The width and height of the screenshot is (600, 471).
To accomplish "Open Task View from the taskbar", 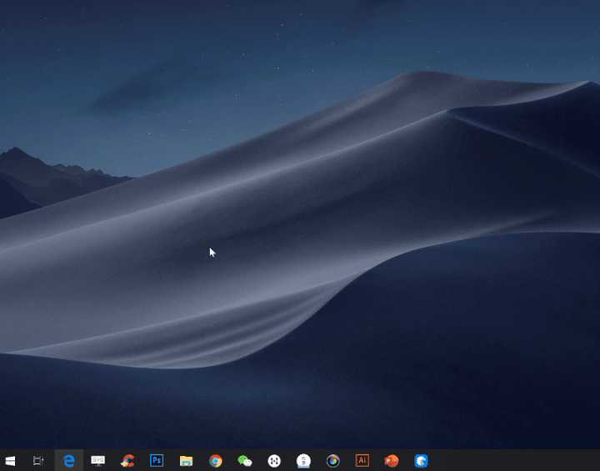I will [x=38, y=461].
